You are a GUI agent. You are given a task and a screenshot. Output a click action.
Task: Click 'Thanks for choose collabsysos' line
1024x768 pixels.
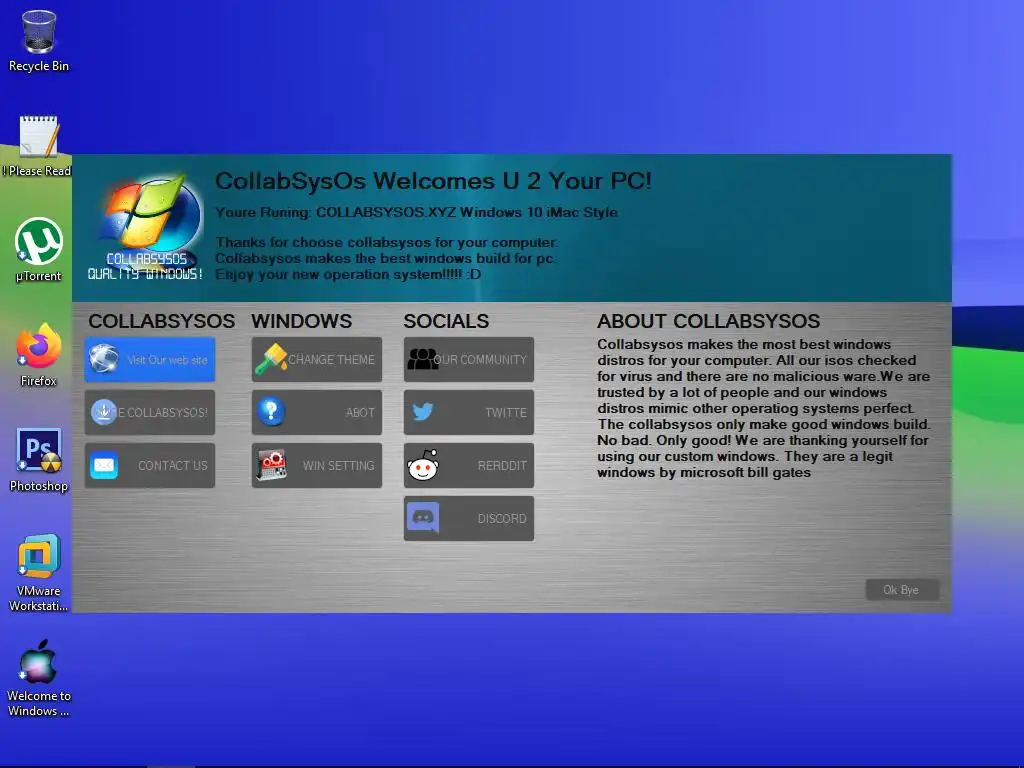click(386, 242)
